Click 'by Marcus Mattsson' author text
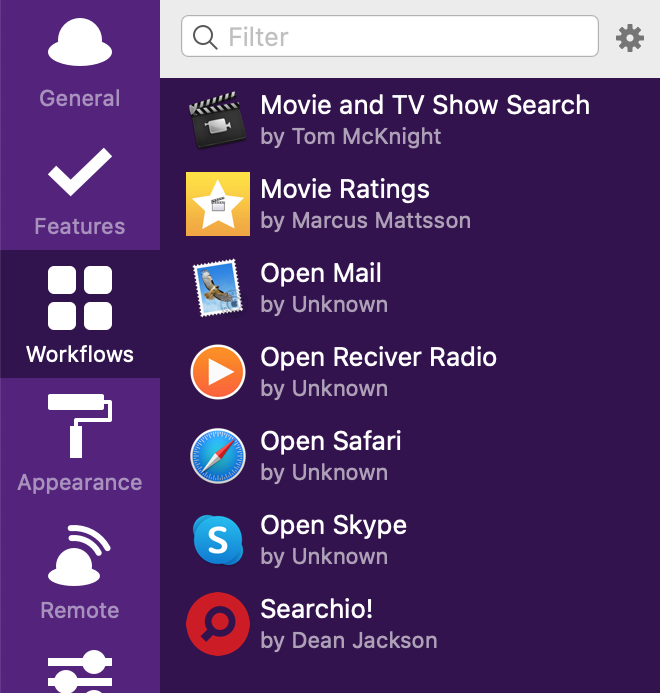Viewport: 660px width, 693px height. [366, 221]
